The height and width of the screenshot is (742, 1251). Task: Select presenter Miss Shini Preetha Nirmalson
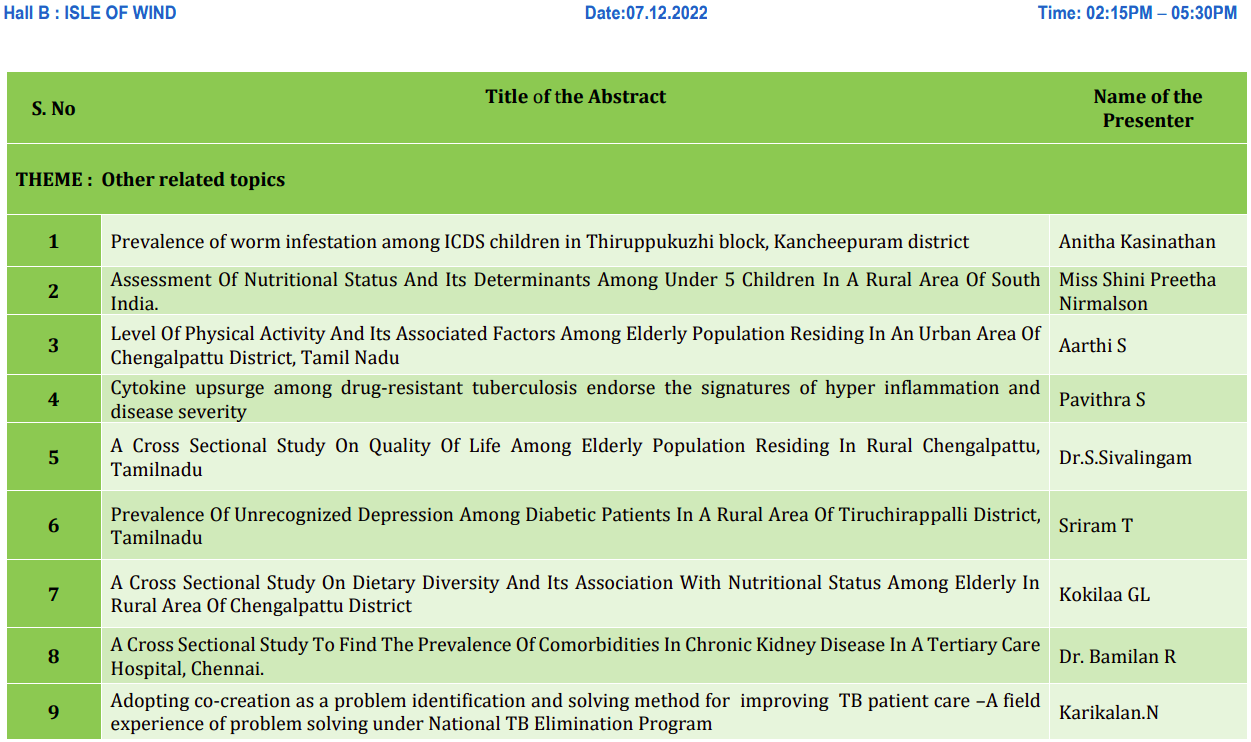click(x=1137, y=291)
